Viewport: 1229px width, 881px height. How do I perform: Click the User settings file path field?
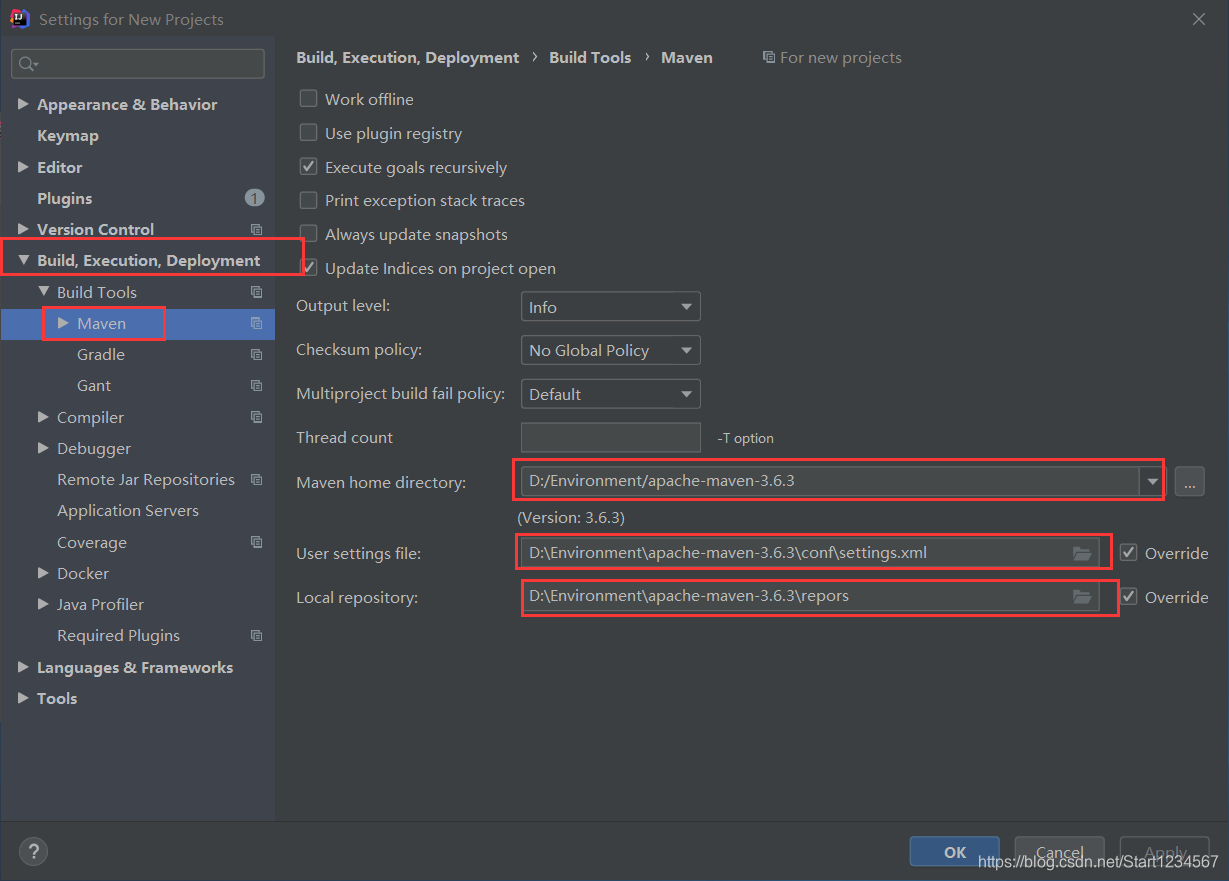point(809,553)
